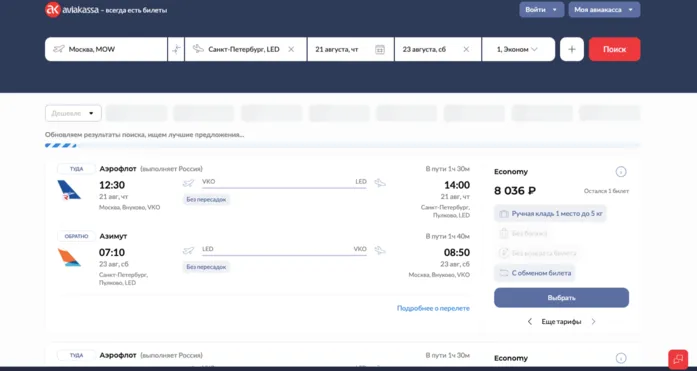
Task: Click the Азимут airline tail logo
Action: [69, 257]
